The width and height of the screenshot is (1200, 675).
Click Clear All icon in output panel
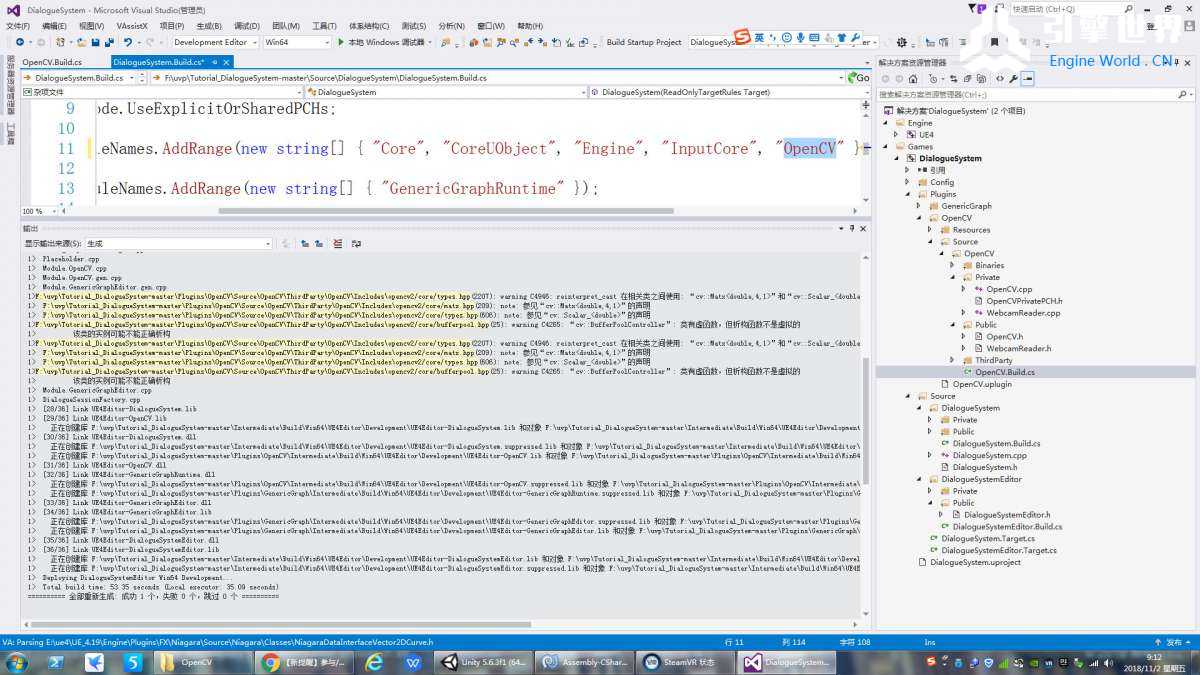click(x=338, y=243)
